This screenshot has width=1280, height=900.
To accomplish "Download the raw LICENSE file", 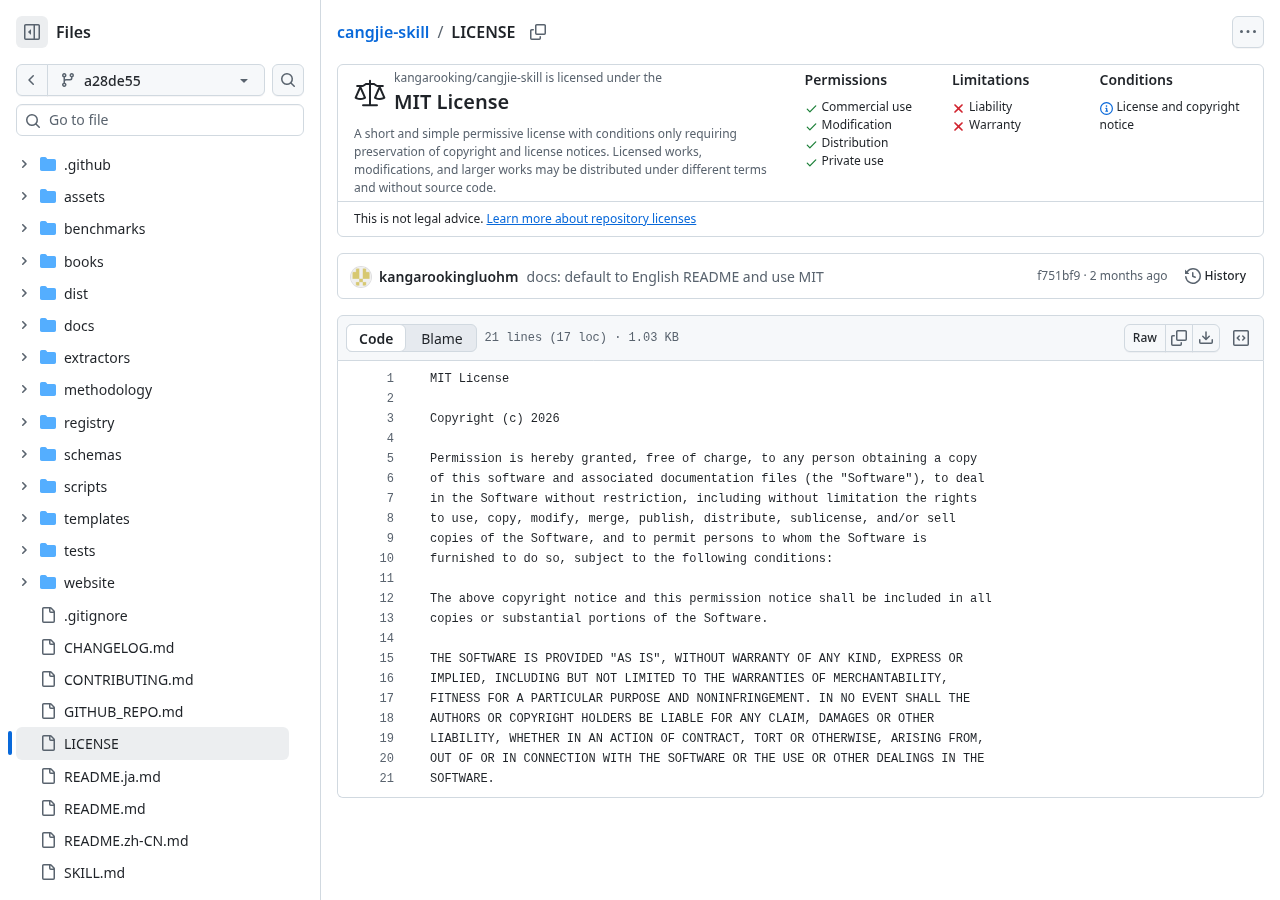I will (1206, 338).
